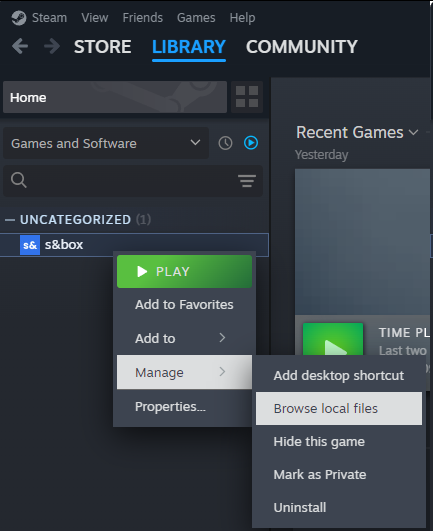Choose Add to Favorites
433x531 pixels.
185,305
